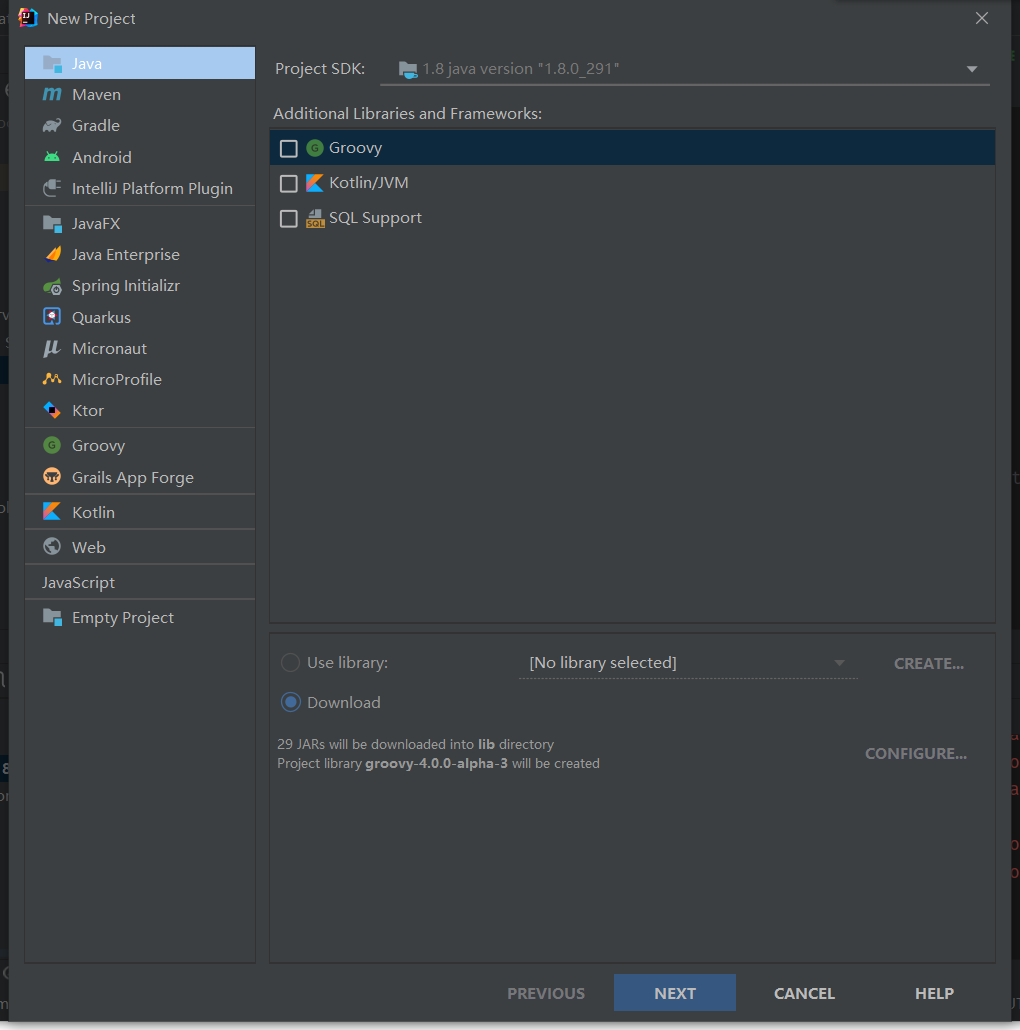This screenshot has height=1030, width=1020.
Task: Select Java Enterprise project type label
Action: tap(125, 254)
